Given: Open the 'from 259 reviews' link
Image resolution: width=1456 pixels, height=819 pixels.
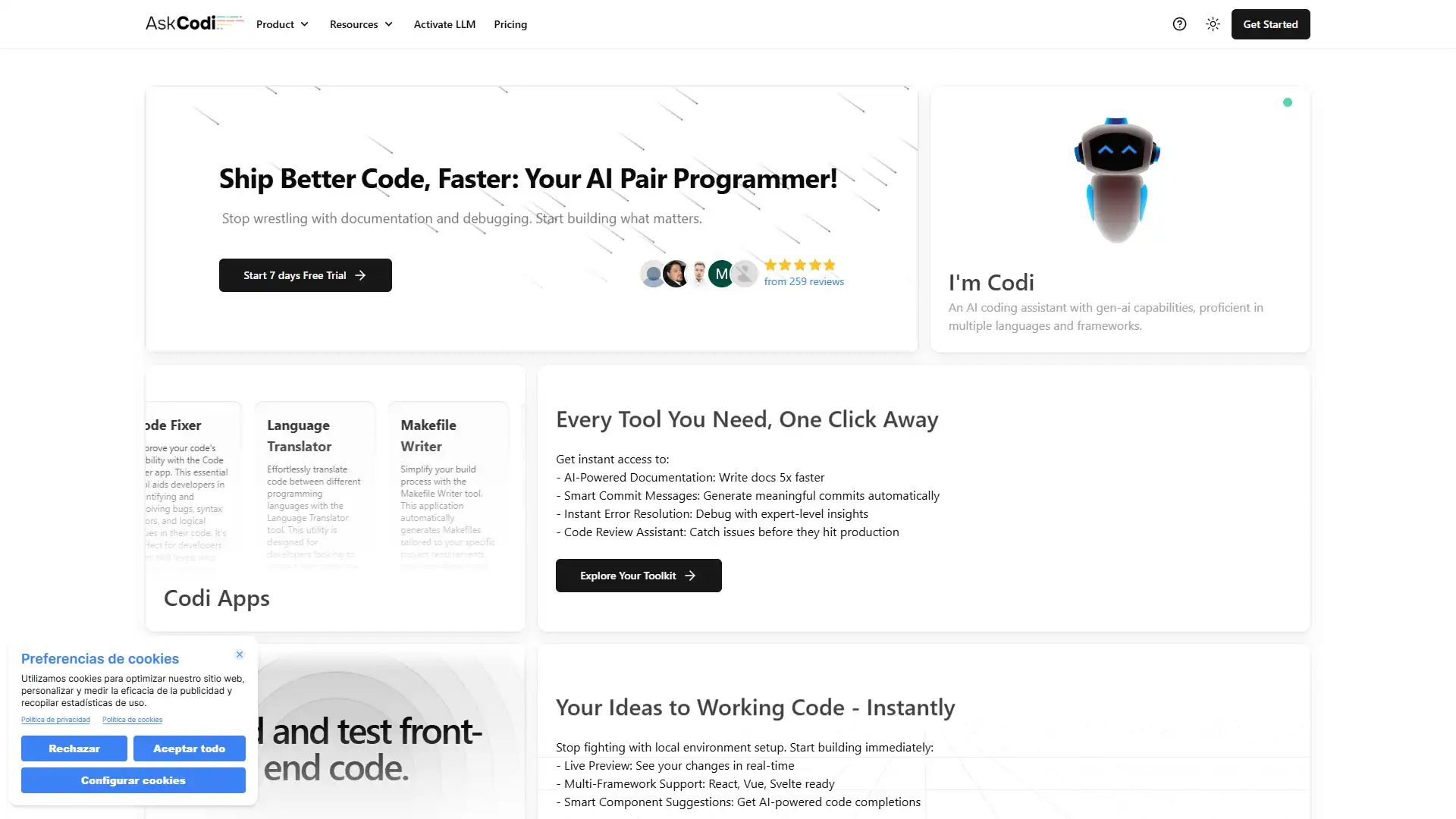Looking at the screenshot, I should point(804,281).
